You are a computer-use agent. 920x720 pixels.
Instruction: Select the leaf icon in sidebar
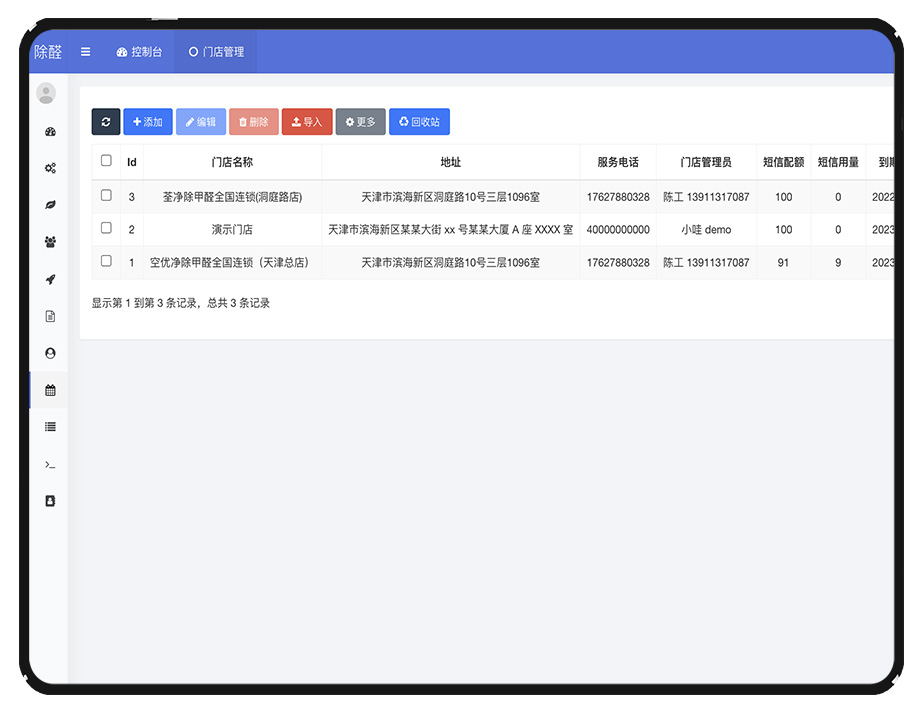click(x=50, y=205)
